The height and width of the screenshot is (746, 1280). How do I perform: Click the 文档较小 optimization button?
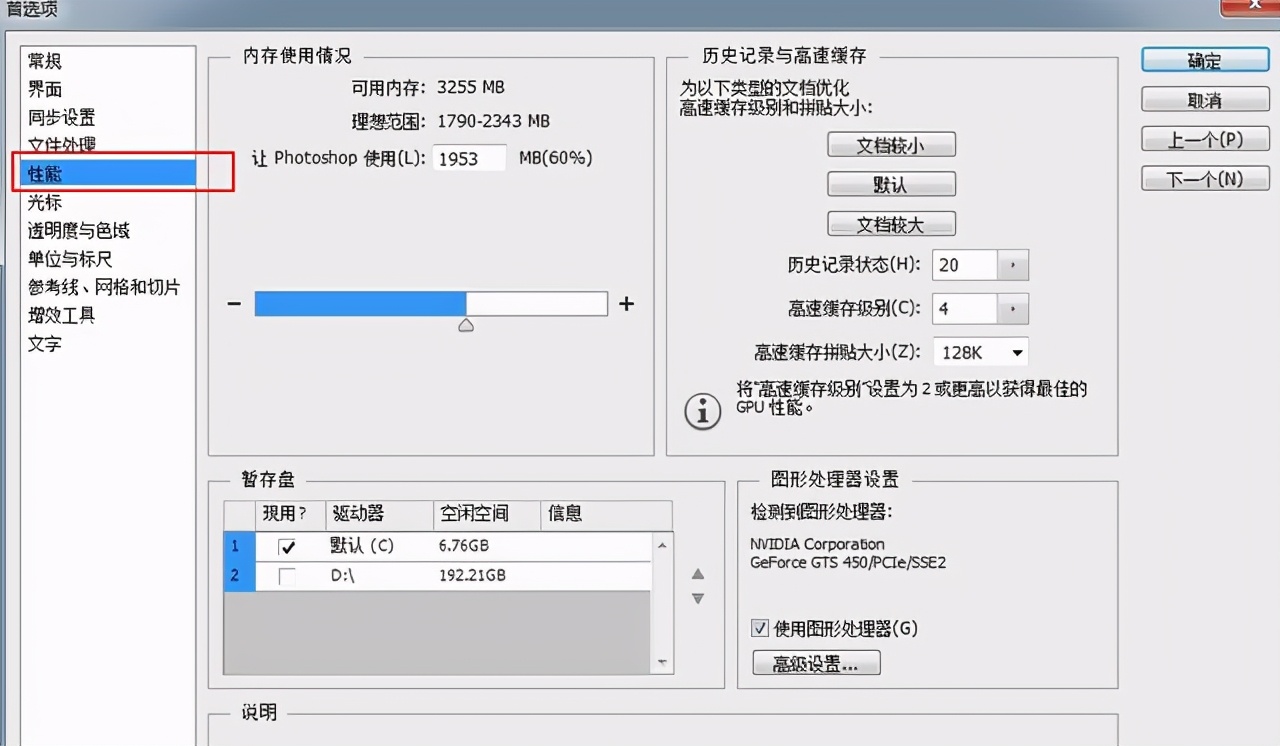(890, 144)
